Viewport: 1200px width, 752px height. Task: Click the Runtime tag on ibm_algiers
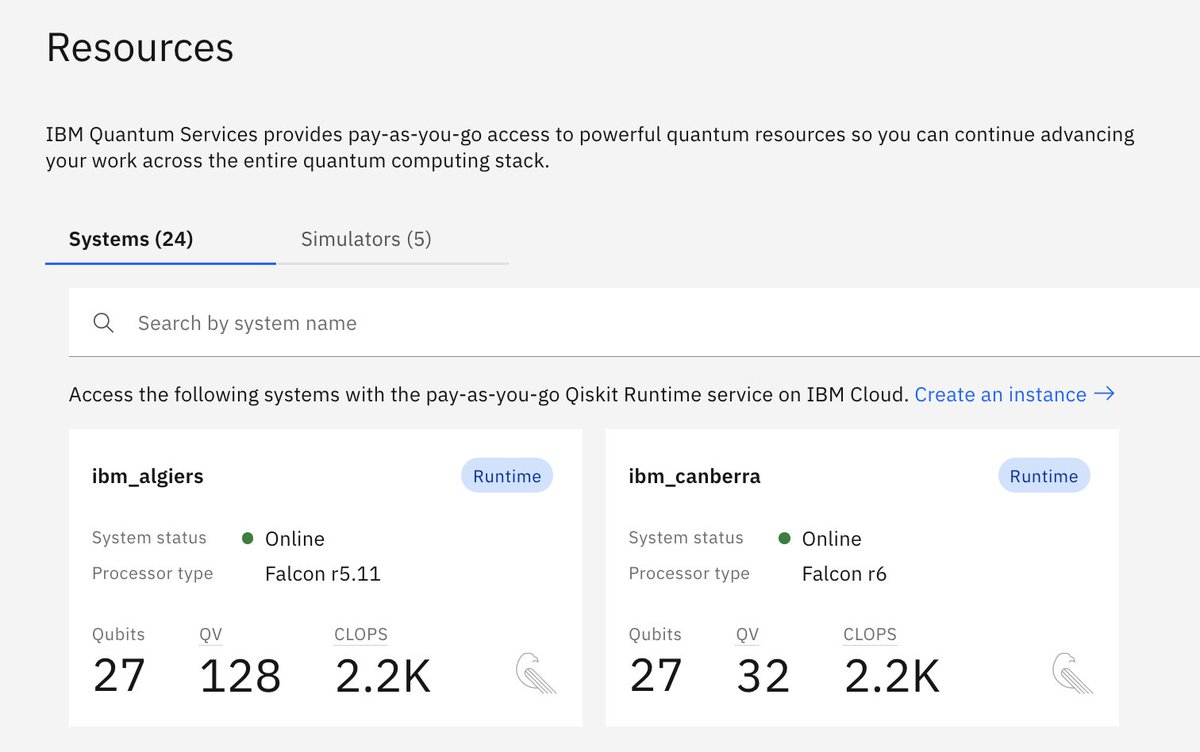(507, 476)
